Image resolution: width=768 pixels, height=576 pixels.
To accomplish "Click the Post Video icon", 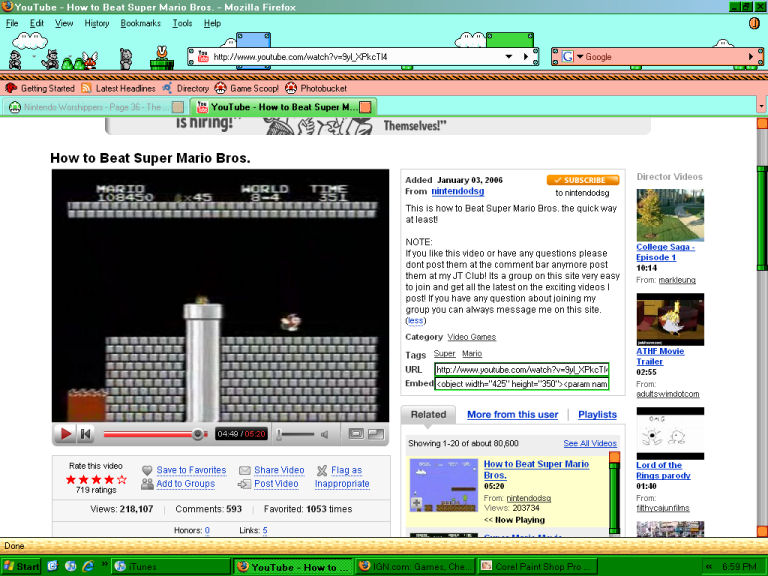I will (244, 484).
